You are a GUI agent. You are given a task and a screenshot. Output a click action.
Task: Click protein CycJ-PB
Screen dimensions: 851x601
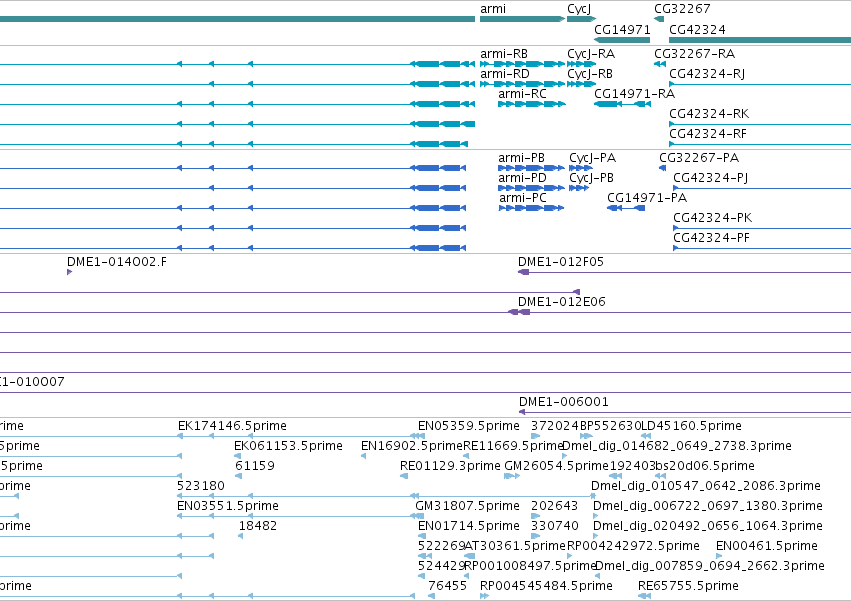592,178
